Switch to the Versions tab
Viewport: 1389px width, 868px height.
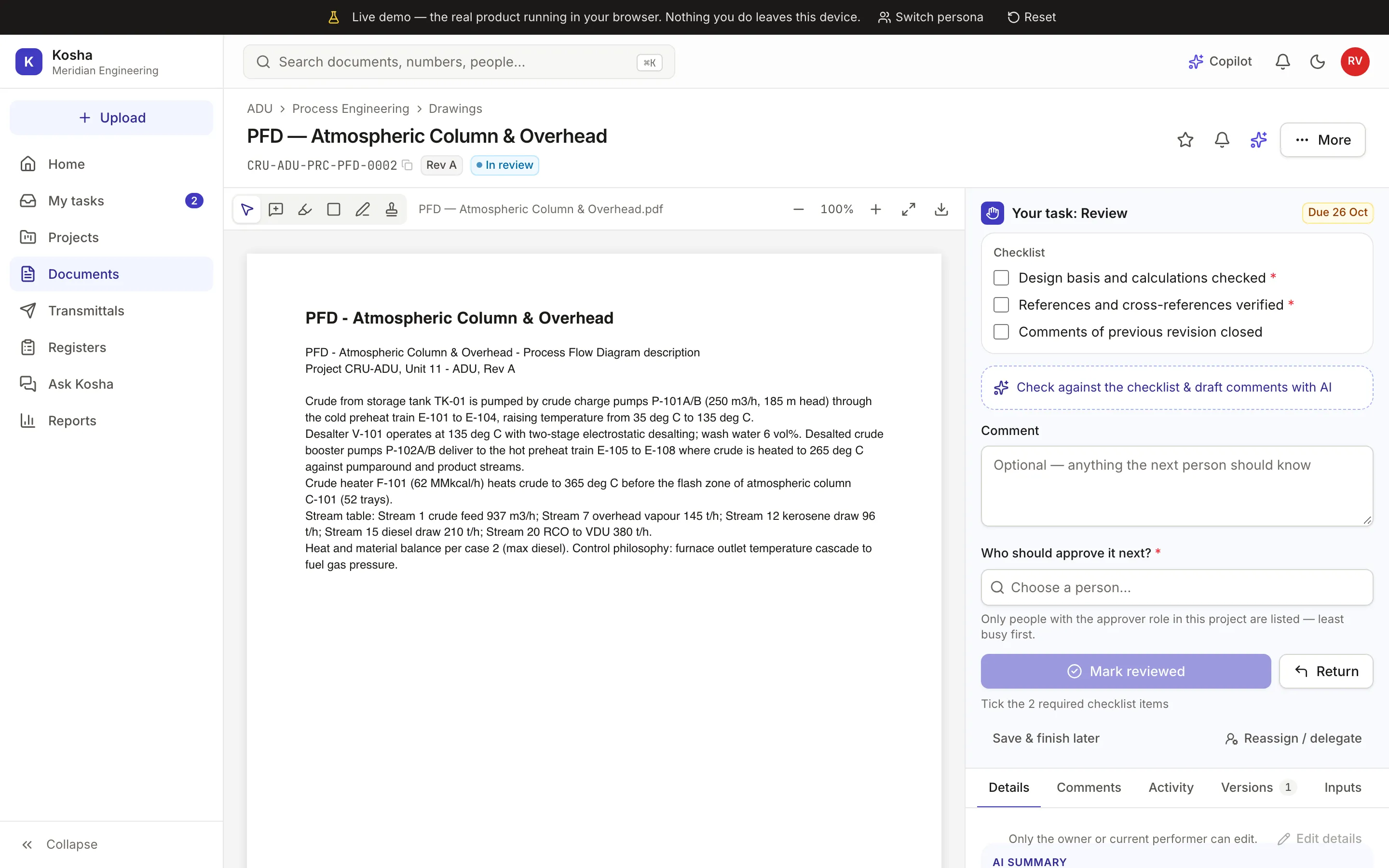coord(1259,787)
